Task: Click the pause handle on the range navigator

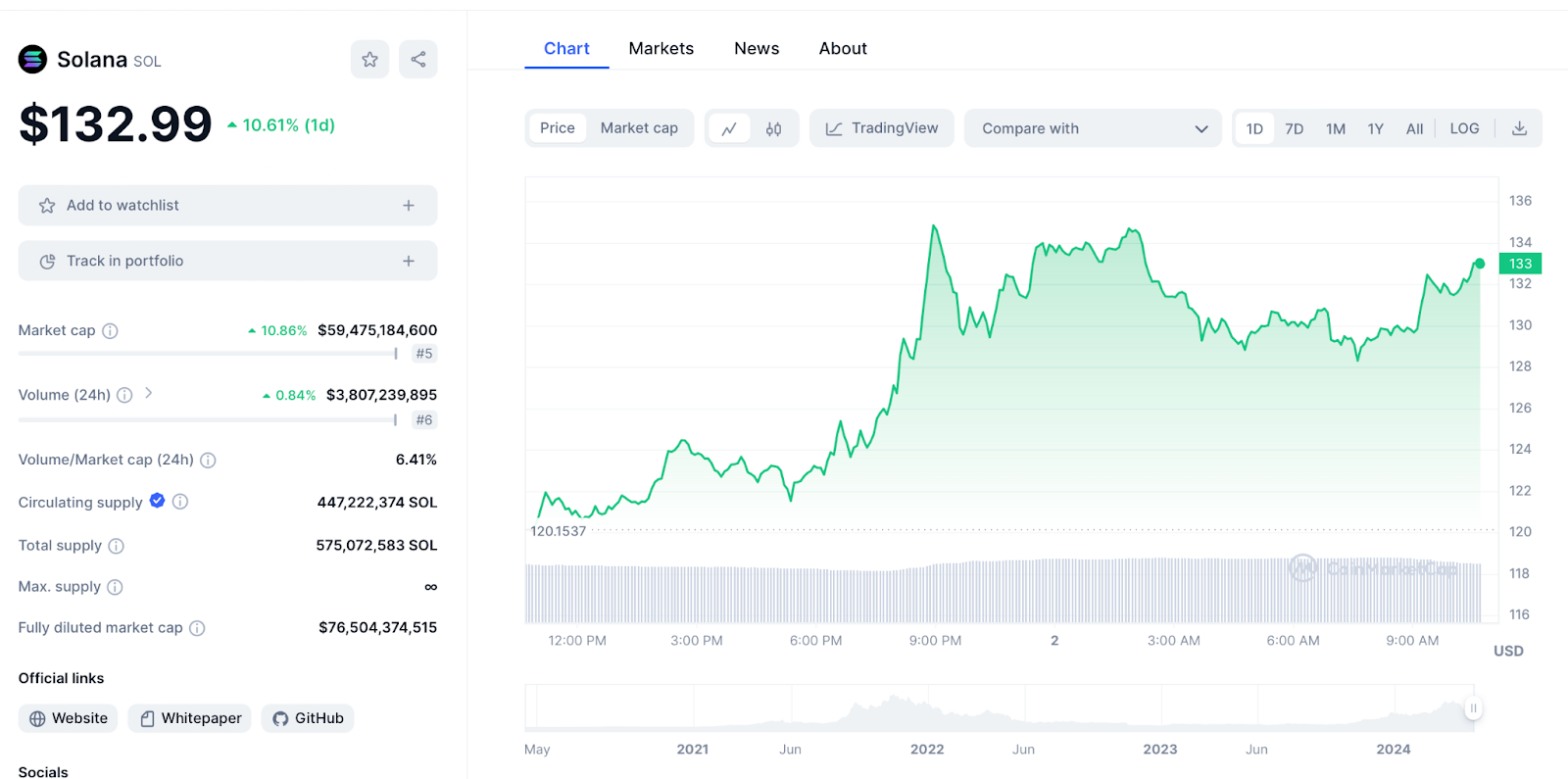Action: [x=1473, y=708]
